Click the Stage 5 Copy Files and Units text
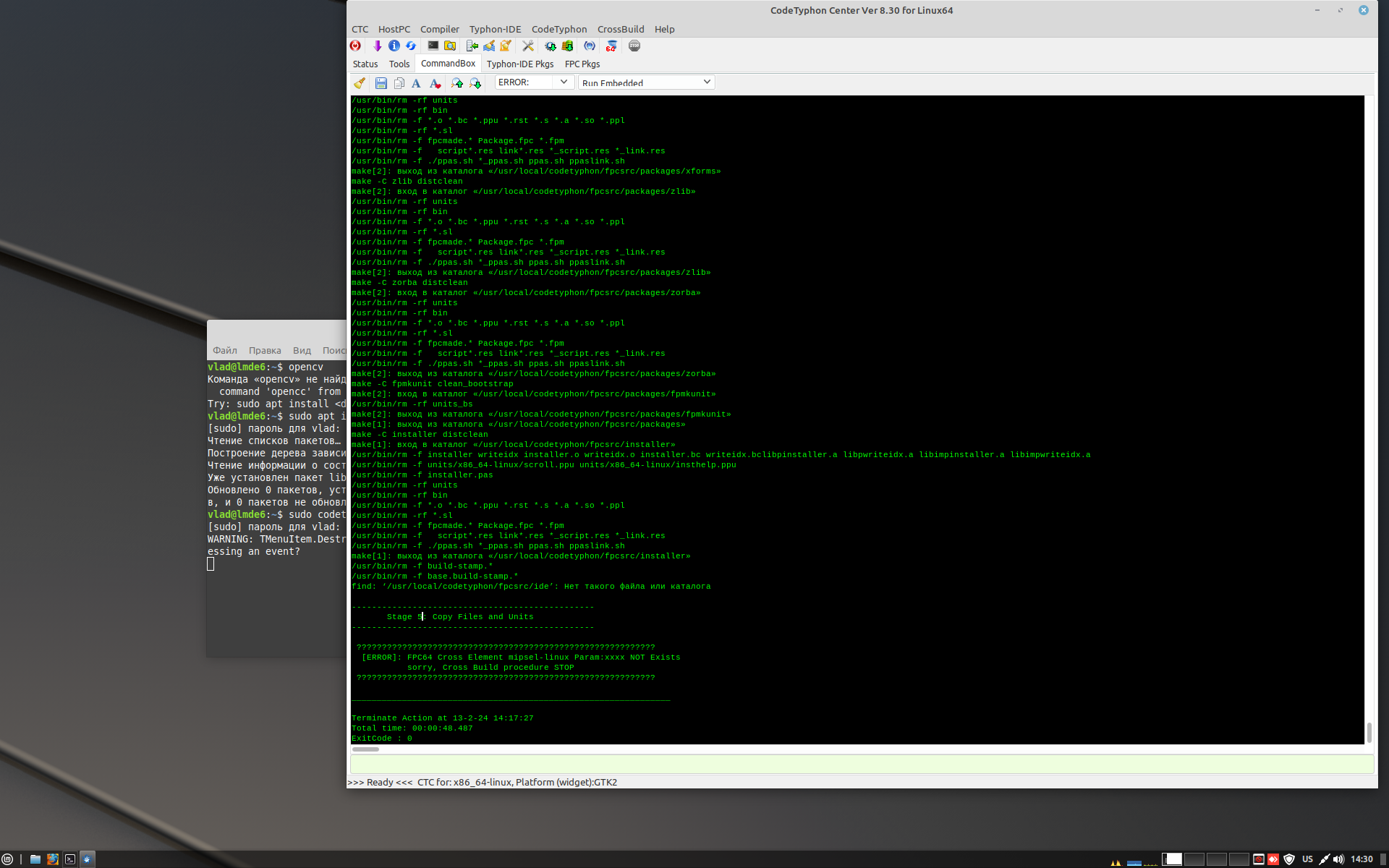1389x868 pixels. point(460,617)
